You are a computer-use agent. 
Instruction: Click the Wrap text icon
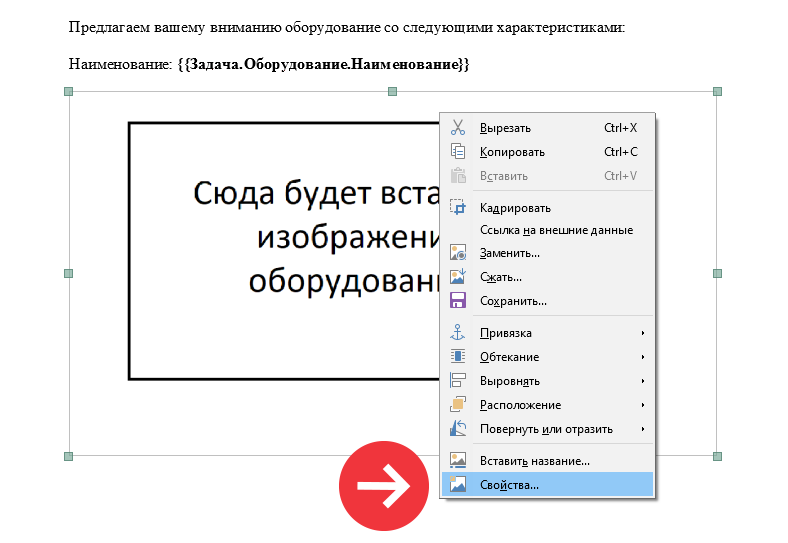click(458, 356)
